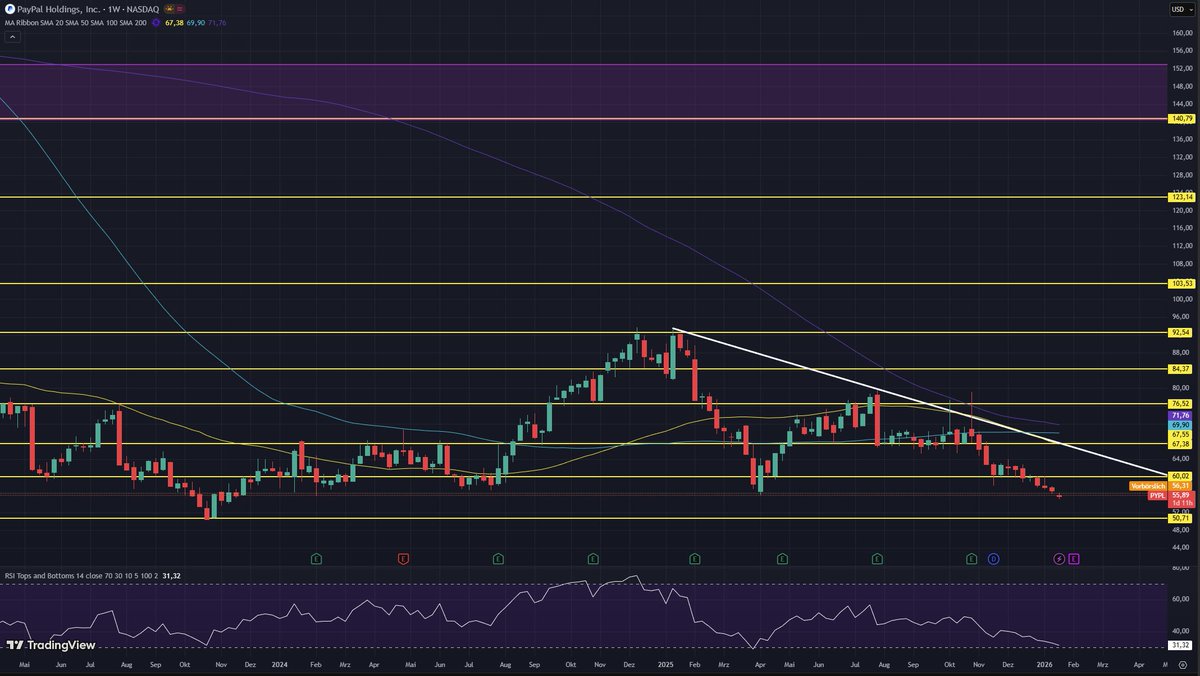Click the 140,79 price label on the axis
The width and height of the screenshot is (1200, 676).
1181,118
